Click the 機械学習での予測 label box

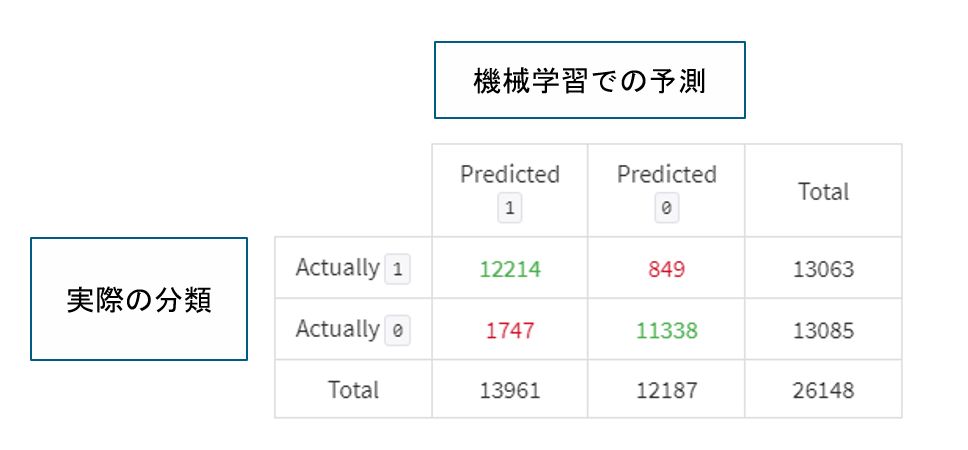(x=590, y=80)
